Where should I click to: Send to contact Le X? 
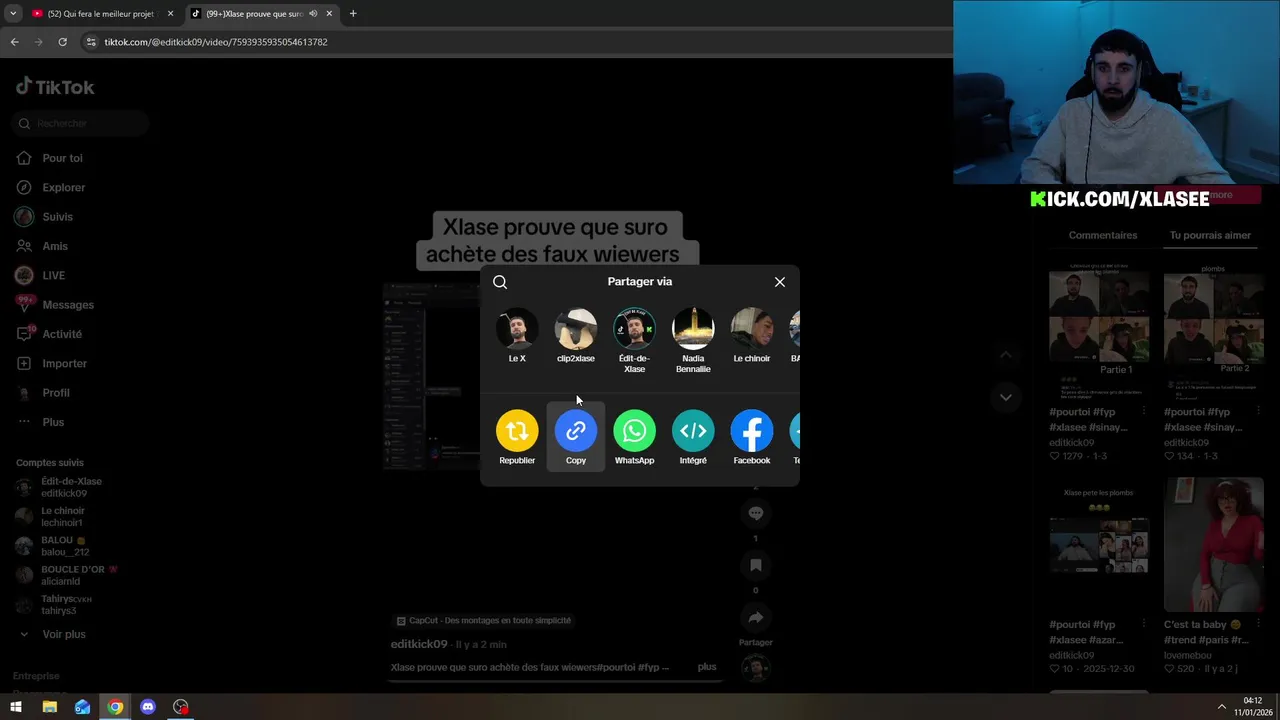pos(517,336)
